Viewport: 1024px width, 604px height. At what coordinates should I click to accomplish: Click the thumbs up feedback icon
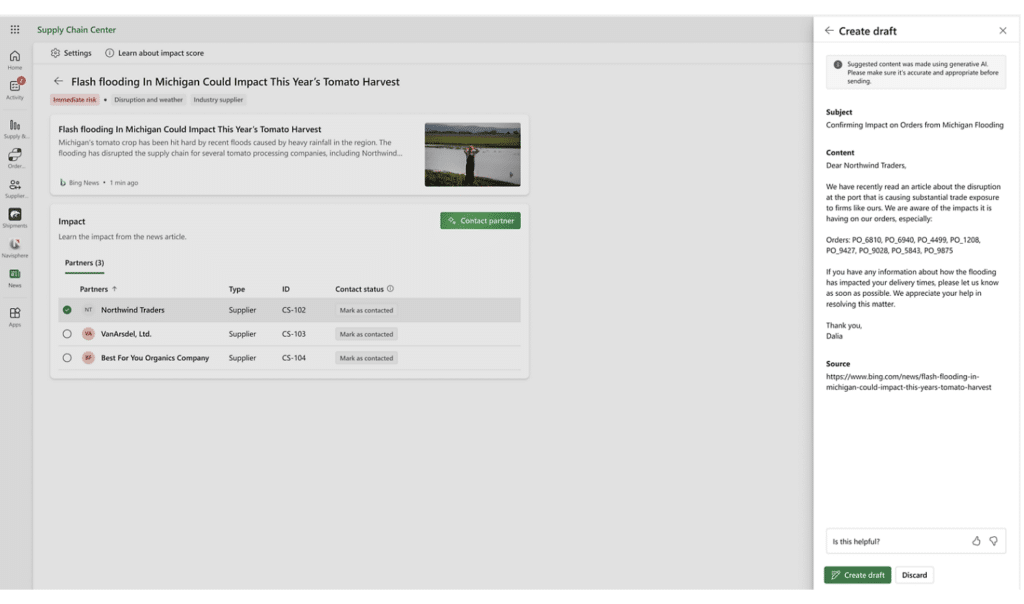(x=976, y=541)
